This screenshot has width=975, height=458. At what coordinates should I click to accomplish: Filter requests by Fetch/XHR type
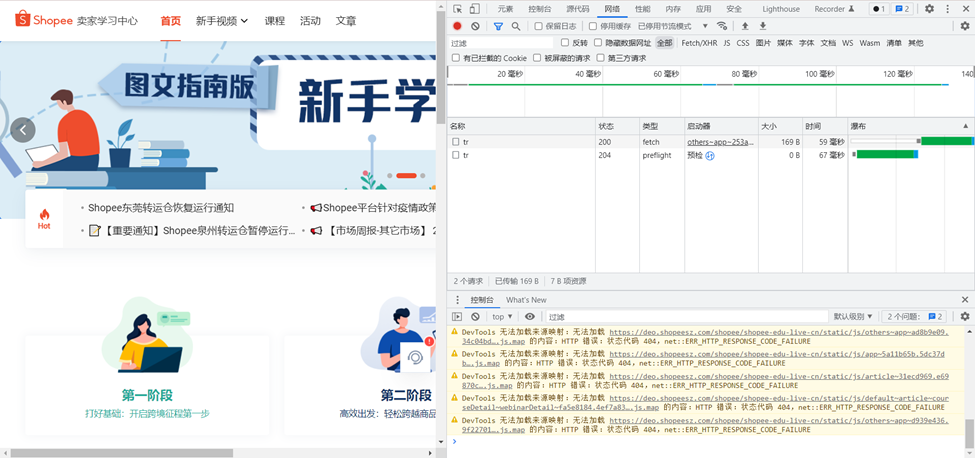(699, 43)
